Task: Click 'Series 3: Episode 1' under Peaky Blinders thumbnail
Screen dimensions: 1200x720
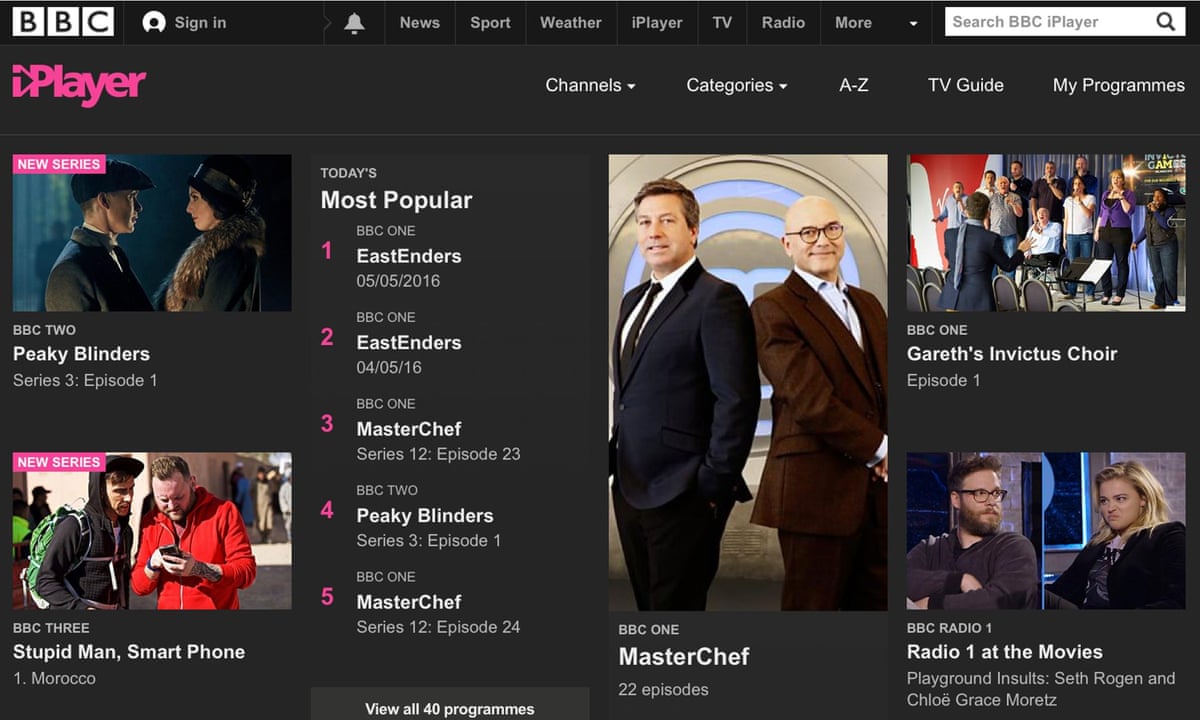Action: pyautogui.click(x=85, y=380)
